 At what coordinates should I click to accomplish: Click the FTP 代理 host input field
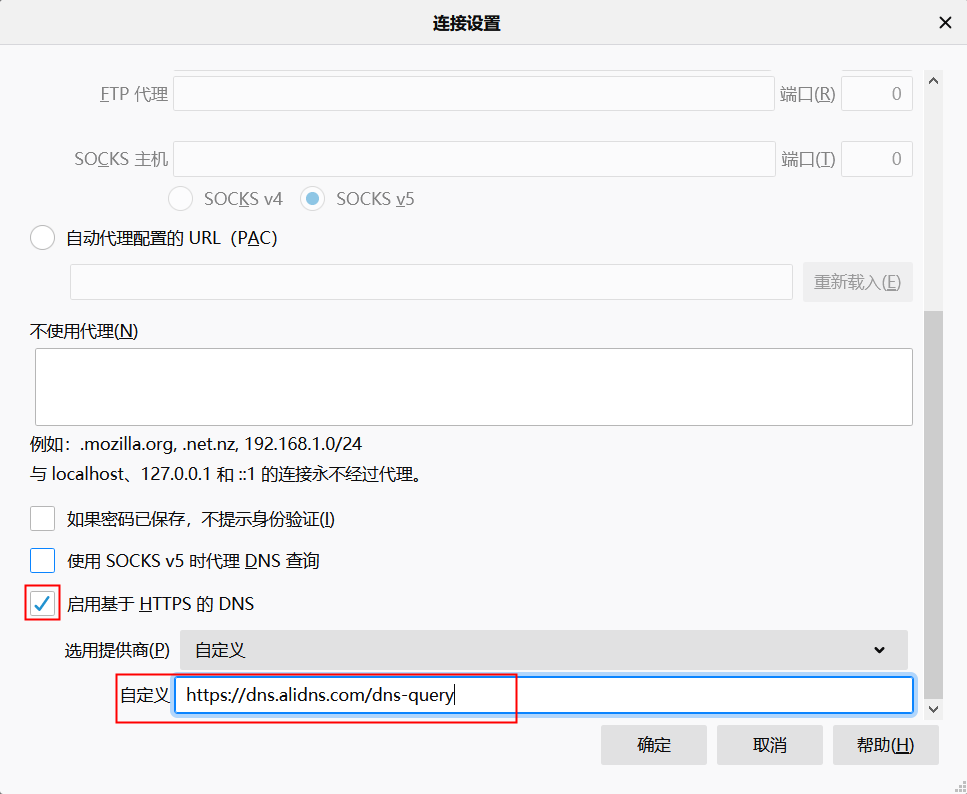[x=474, y=94]
